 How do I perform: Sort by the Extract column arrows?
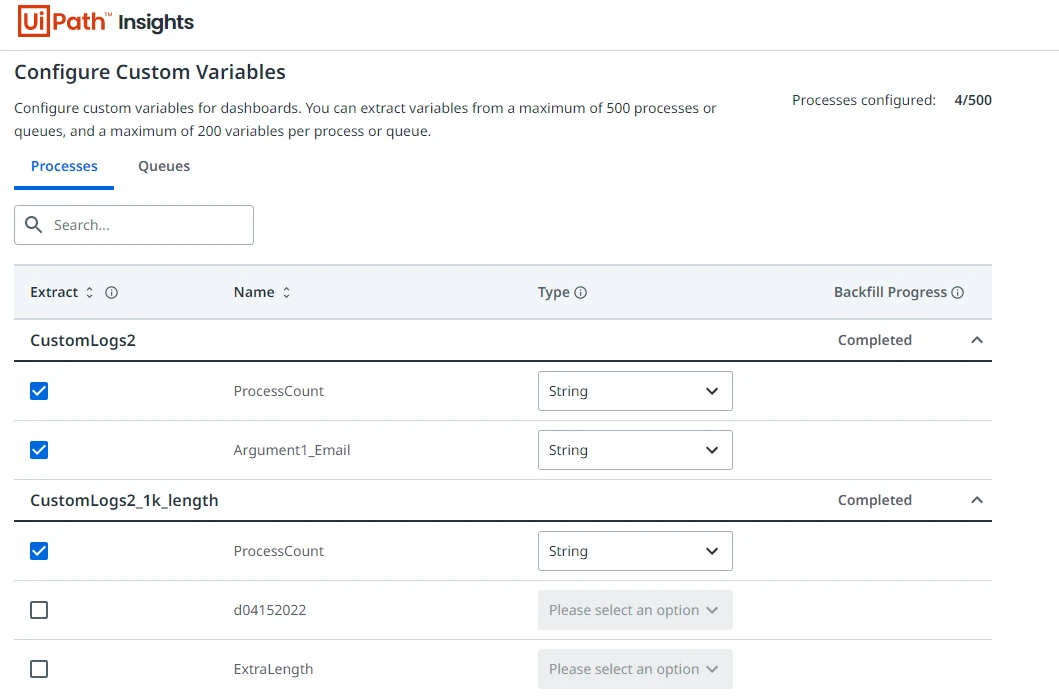89,292
